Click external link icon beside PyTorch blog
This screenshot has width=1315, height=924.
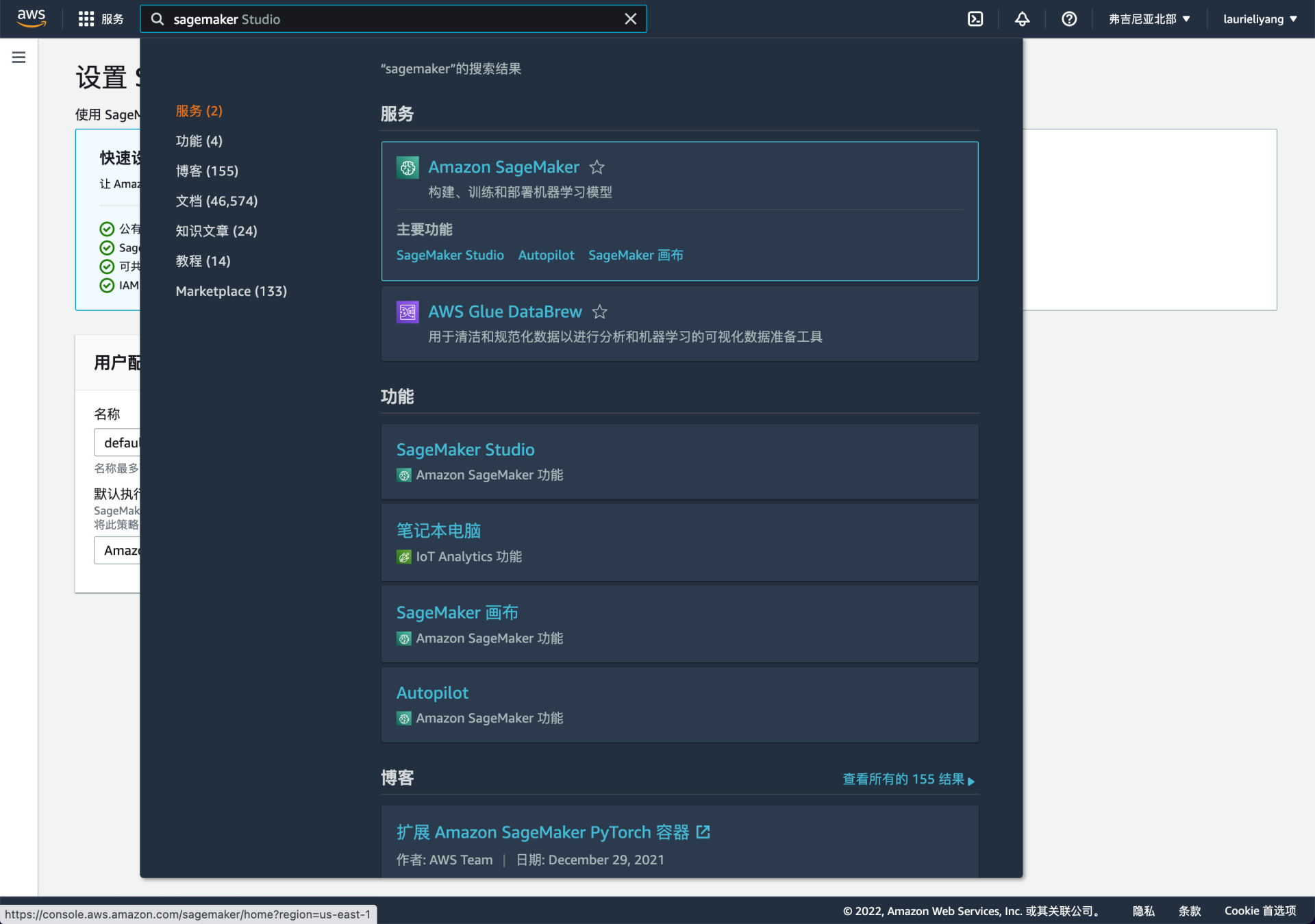[703, 832]
